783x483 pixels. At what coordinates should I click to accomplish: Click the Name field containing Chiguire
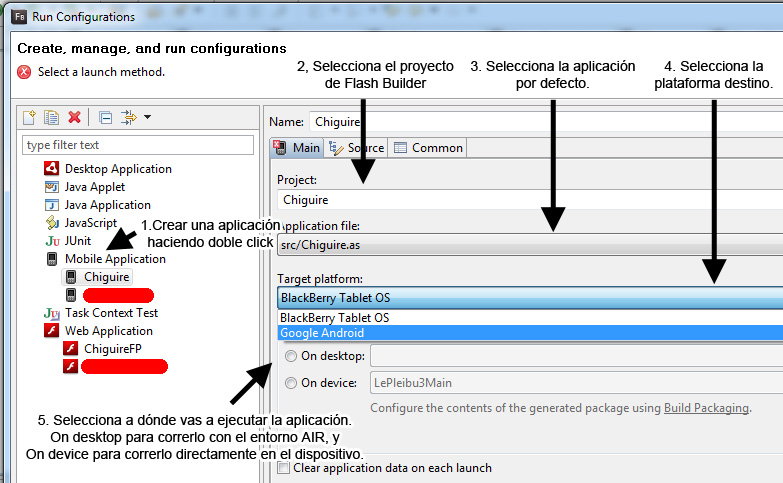[x=546, y=122]
